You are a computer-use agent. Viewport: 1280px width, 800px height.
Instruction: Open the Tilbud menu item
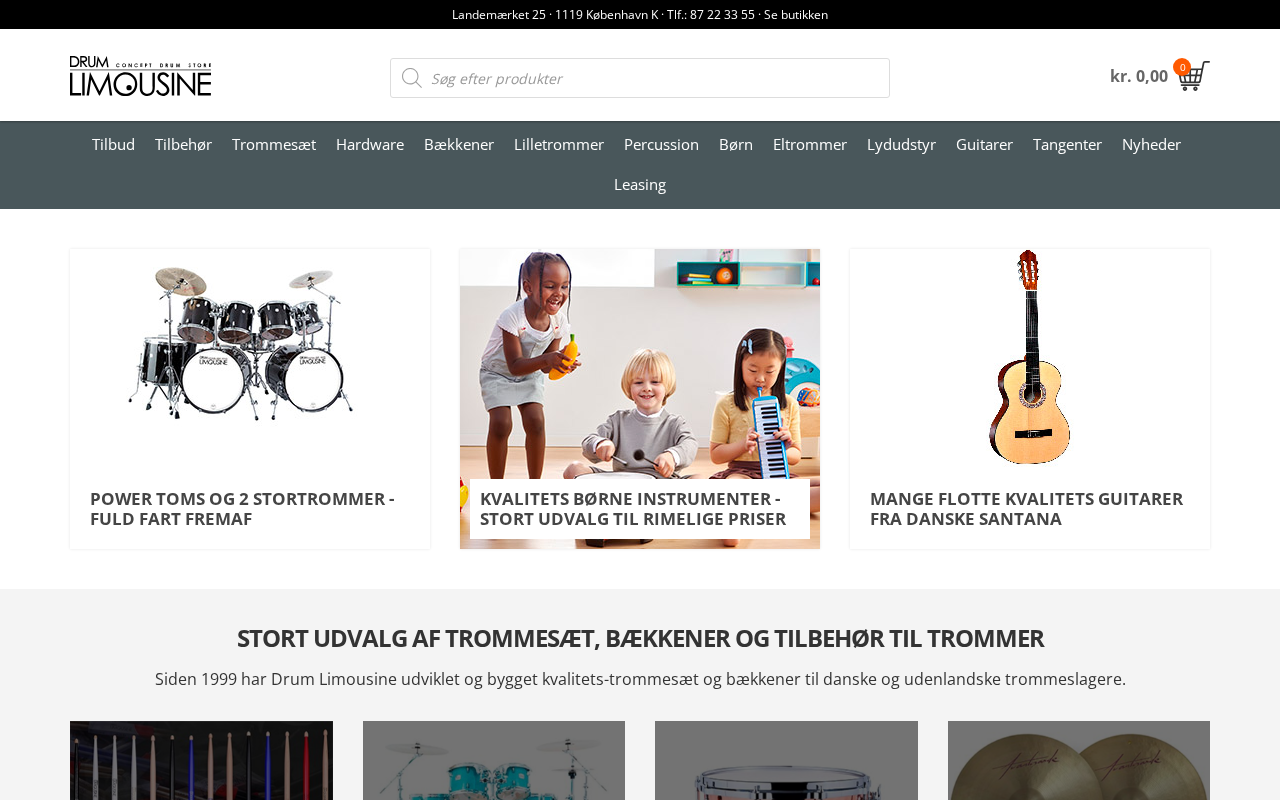[x=113, y=144]
